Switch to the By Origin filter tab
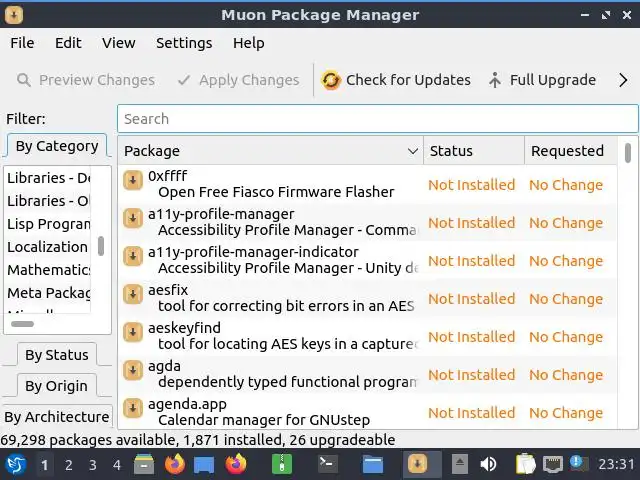This screenshot has height=480, width=640. (56, 386)
